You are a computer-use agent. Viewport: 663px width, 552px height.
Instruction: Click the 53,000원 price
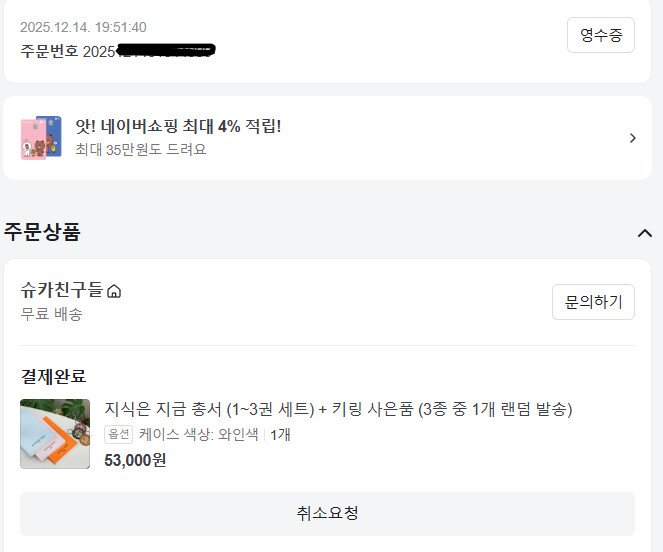point(135,460)
